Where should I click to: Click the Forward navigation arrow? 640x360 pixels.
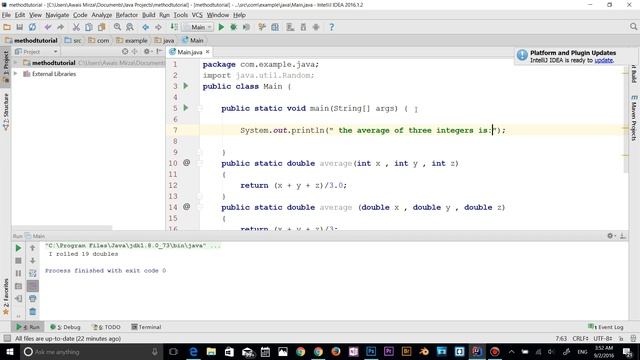[158, 27]
